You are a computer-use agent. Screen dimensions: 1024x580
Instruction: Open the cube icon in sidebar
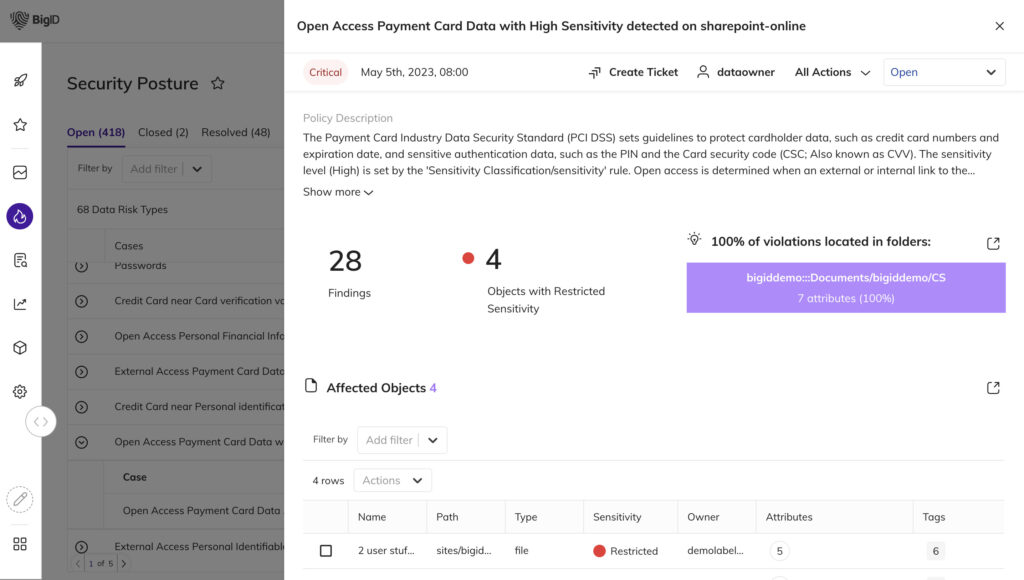[x=20, y=348]
